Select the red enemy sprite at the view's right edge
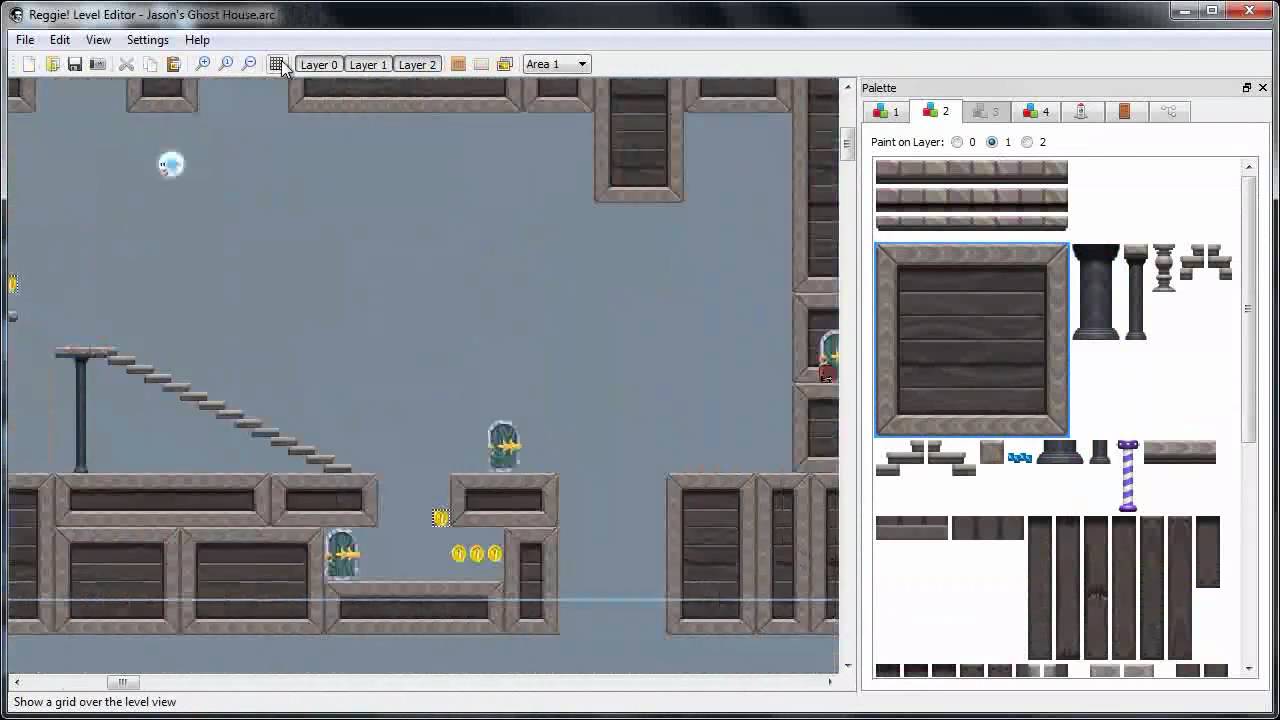Viewport: 1280px width, 720px height. pyautogui.click(x=827, y=374)
